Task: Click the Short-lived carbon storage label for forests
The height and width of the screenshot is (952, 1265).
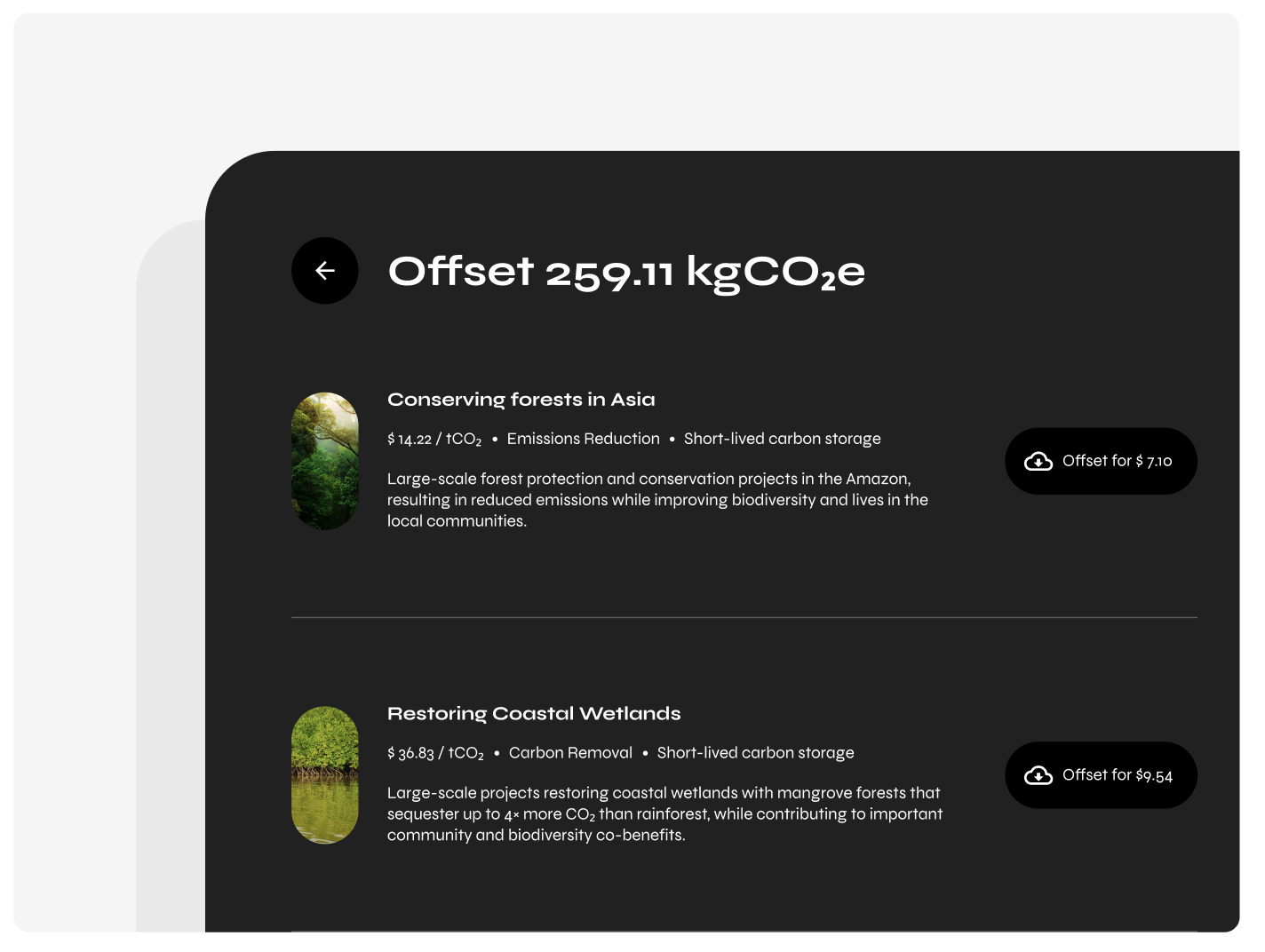Action: [x=782, y=439]
